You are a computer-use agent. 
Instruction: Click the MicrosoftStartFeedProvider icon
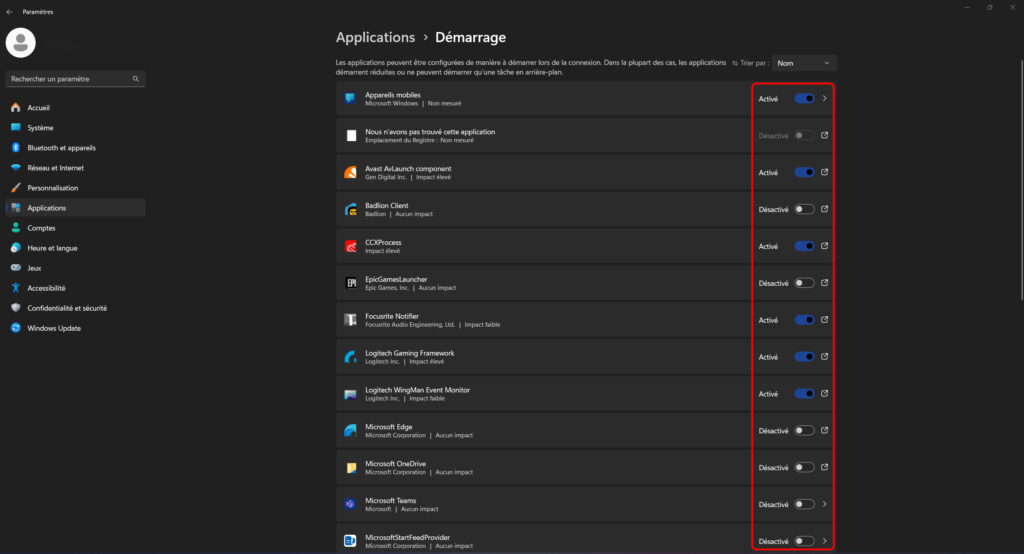(351, 541)
